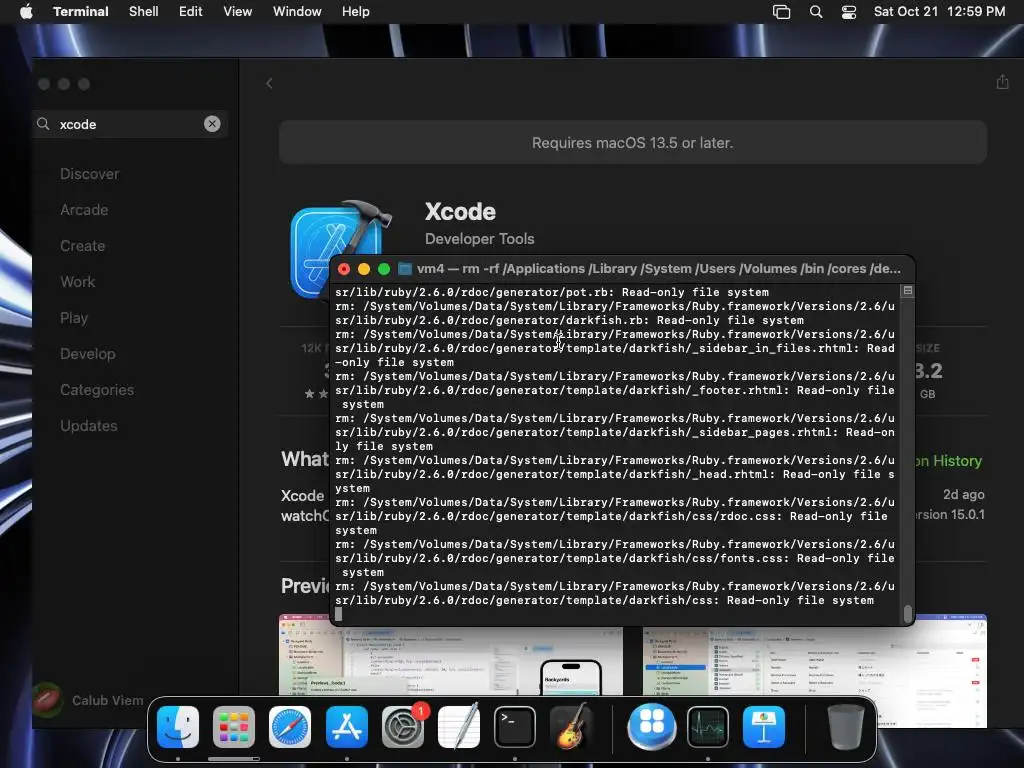Select Work in the App Store sidebar
The width and height of the screenshot is (1024, 768).
point(78,281)
